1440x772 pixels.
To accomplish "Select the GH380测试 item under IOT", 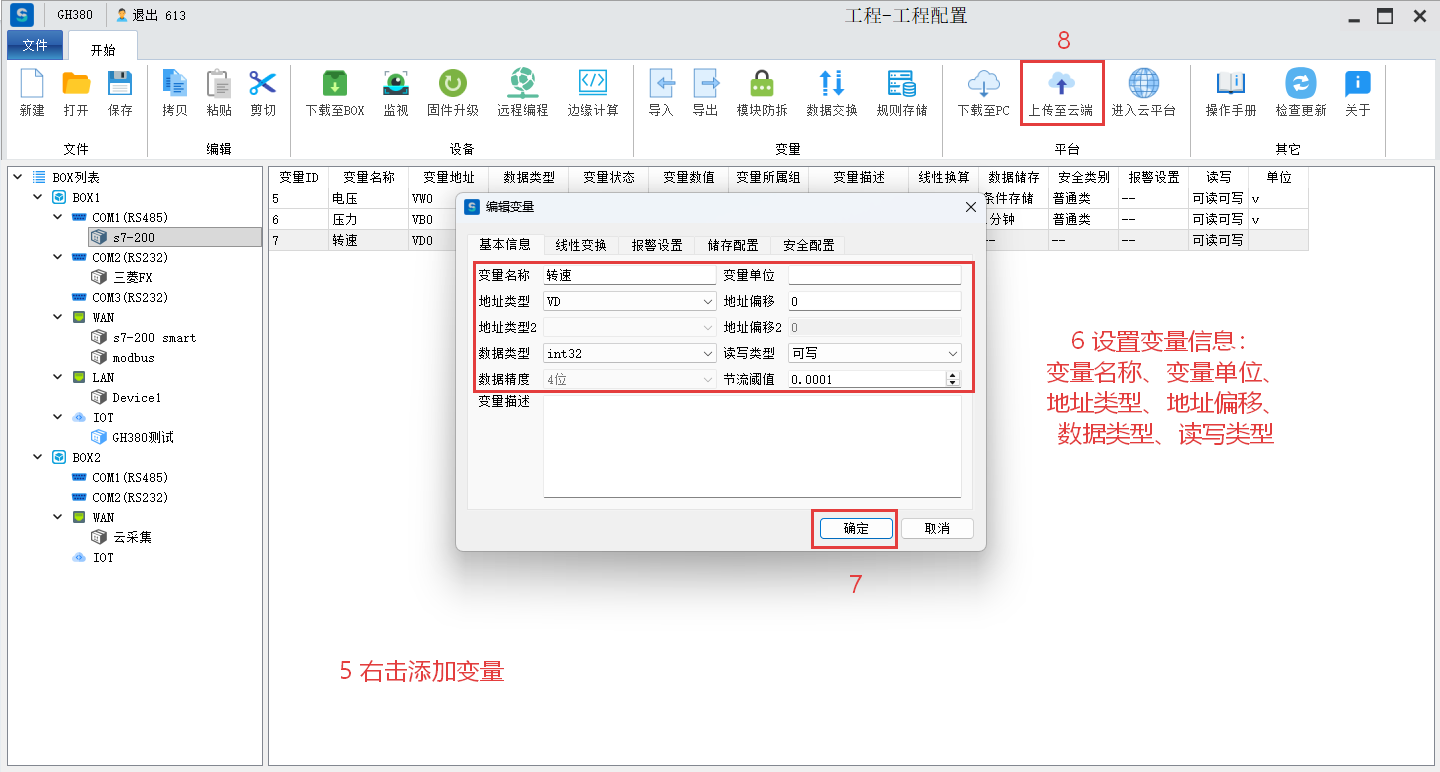I will point(133,437).
